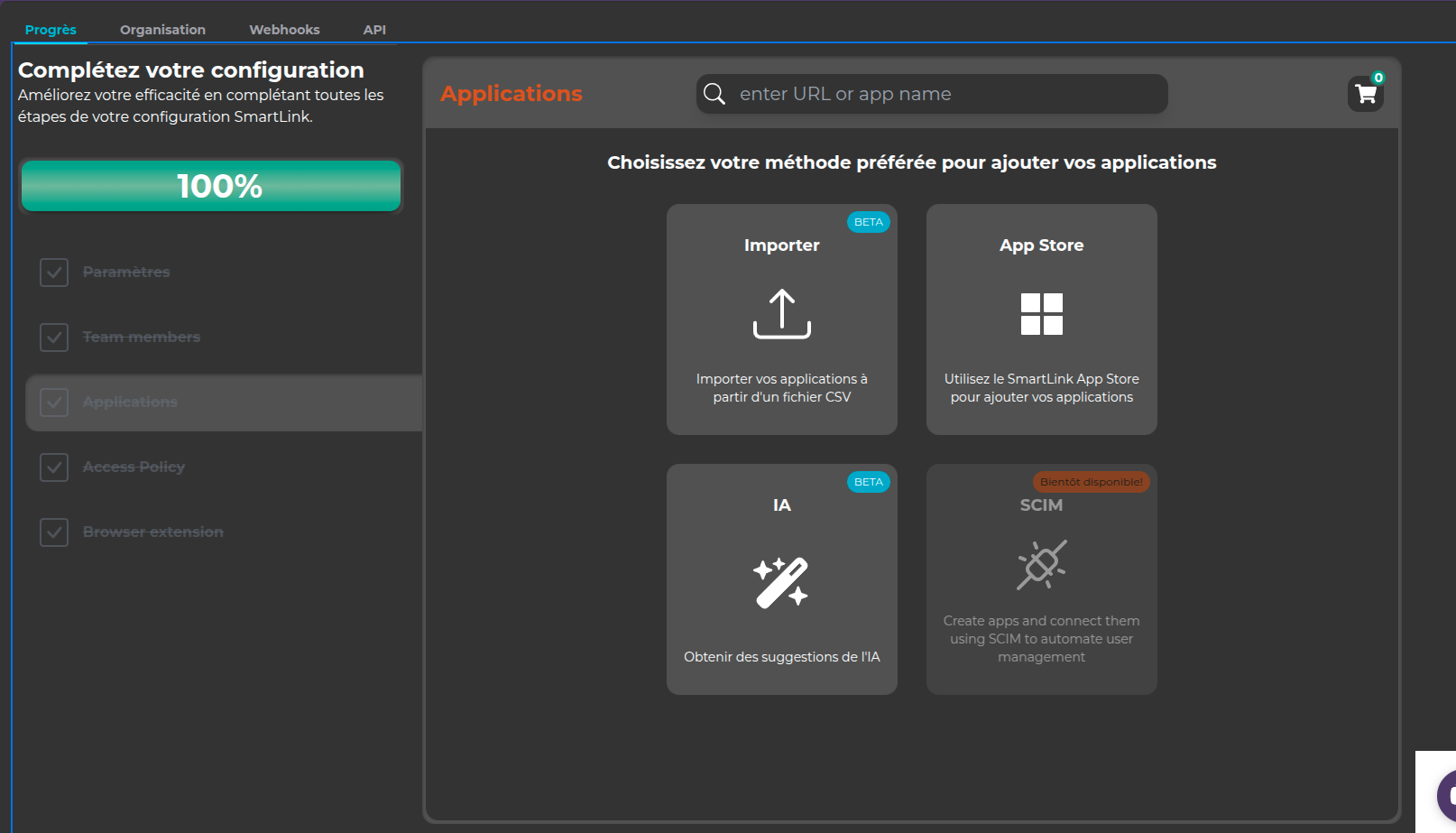
Task: Click the URL or app name search field
Action: (x=947, y=94)
